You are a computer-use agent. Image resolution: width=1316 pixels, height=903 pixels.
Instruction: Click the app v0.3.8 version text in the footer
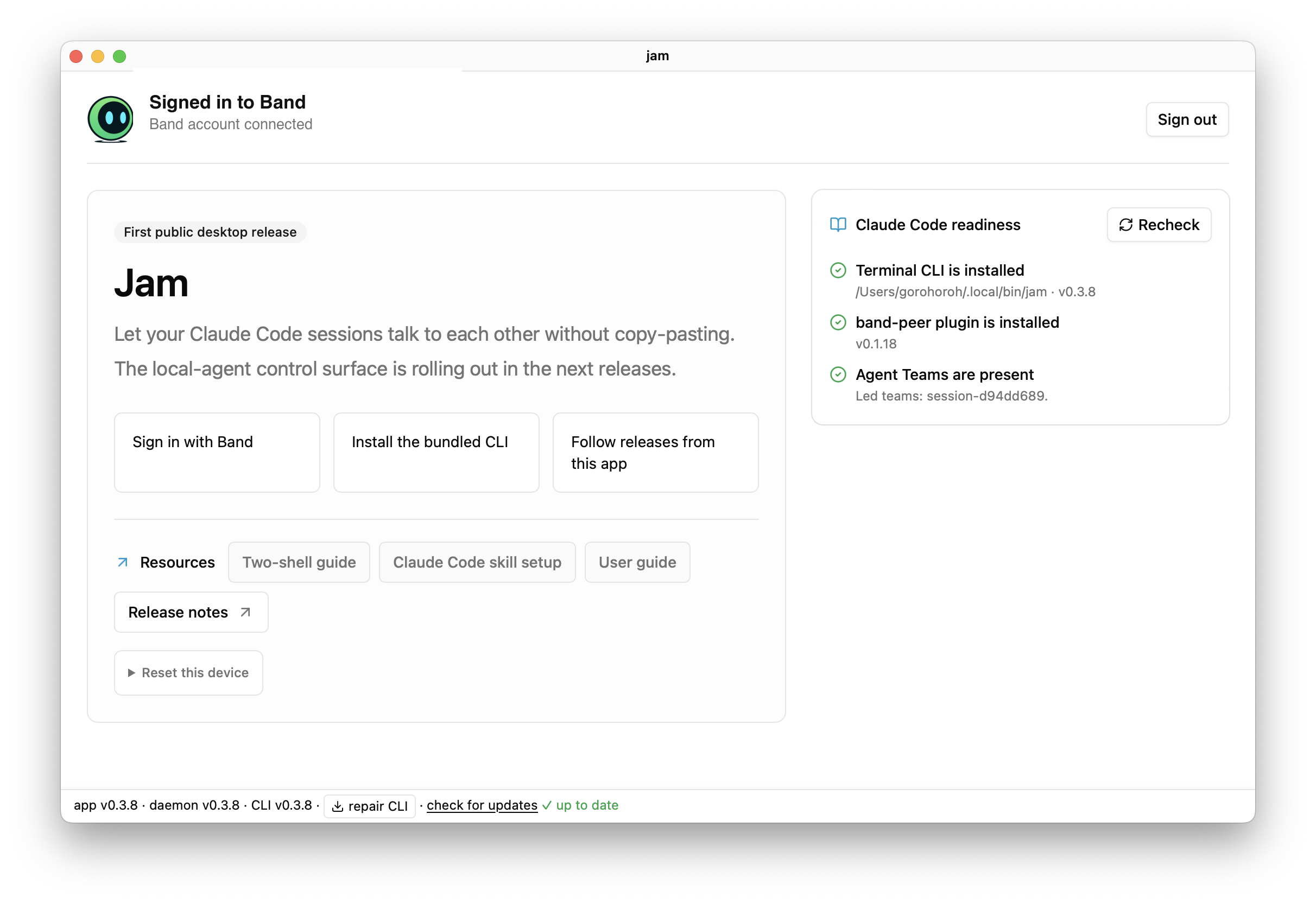(106, 805)
